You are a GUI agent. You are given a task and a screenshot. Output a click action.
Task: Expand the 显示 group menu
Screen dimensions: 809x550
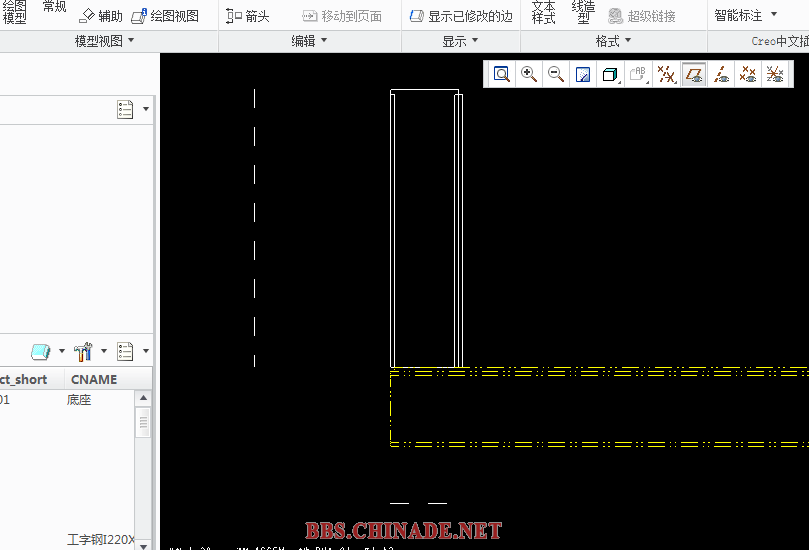(x=460, y=41)
